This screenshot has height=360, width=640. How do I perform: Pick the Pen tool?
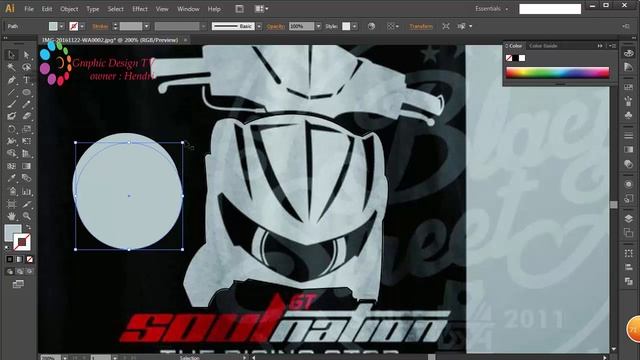11,80
